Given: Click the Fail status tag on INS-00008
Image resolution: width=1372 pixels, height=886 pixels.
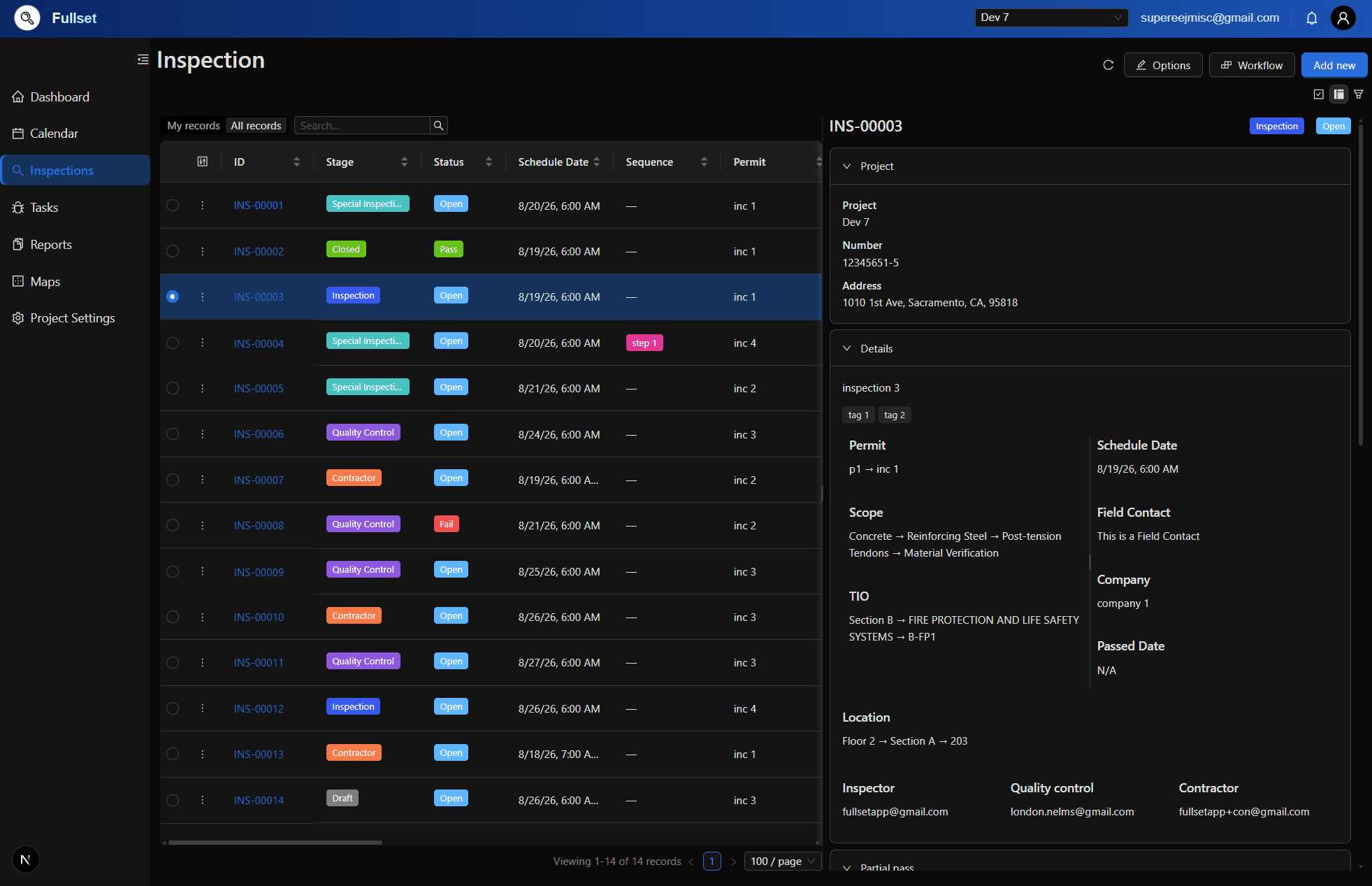Looking at the screenshot, I should 447,524.
